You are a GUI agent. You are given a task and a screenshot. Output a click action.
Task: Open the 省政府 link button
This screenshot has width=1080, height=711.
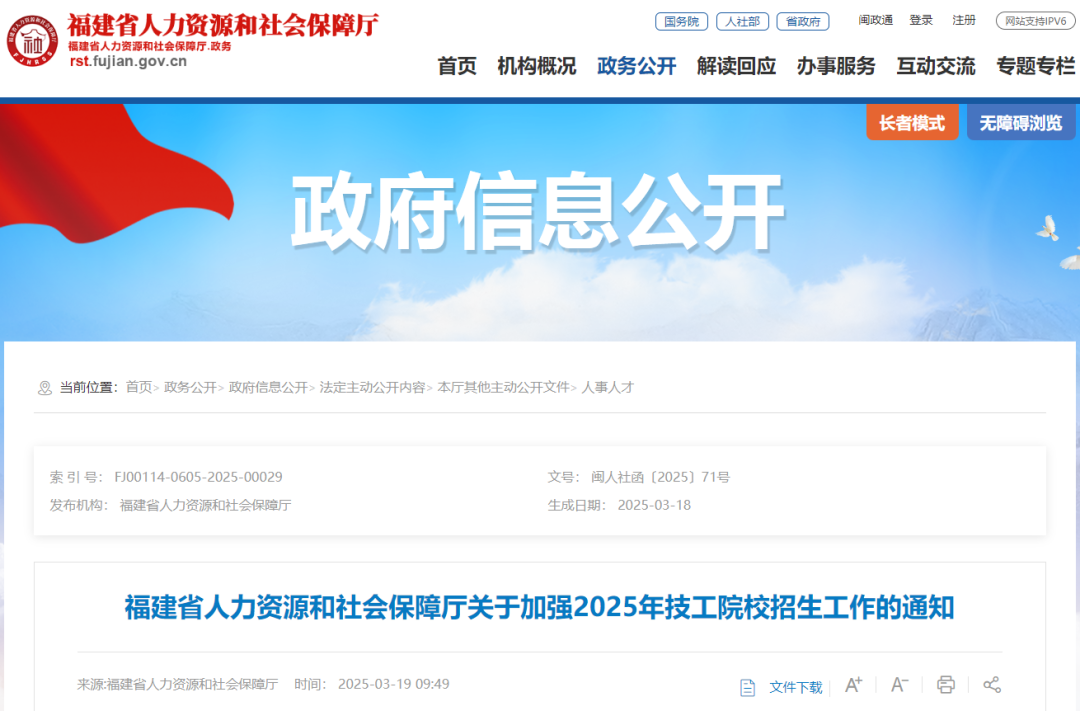(803, 21)
